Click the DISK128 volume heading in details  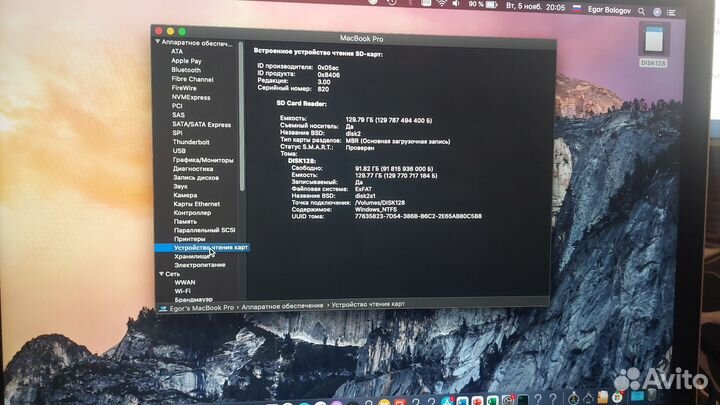coord(302,161)
